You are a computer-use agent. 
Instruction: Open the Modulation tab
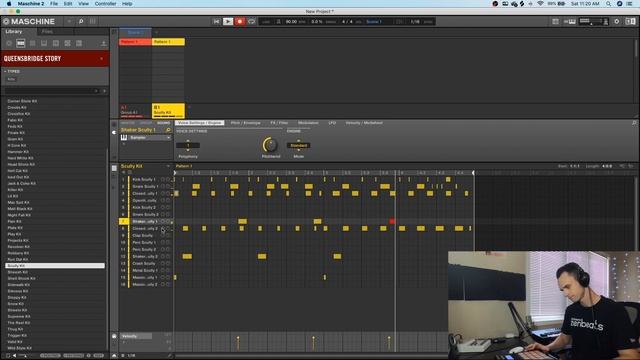308,123
